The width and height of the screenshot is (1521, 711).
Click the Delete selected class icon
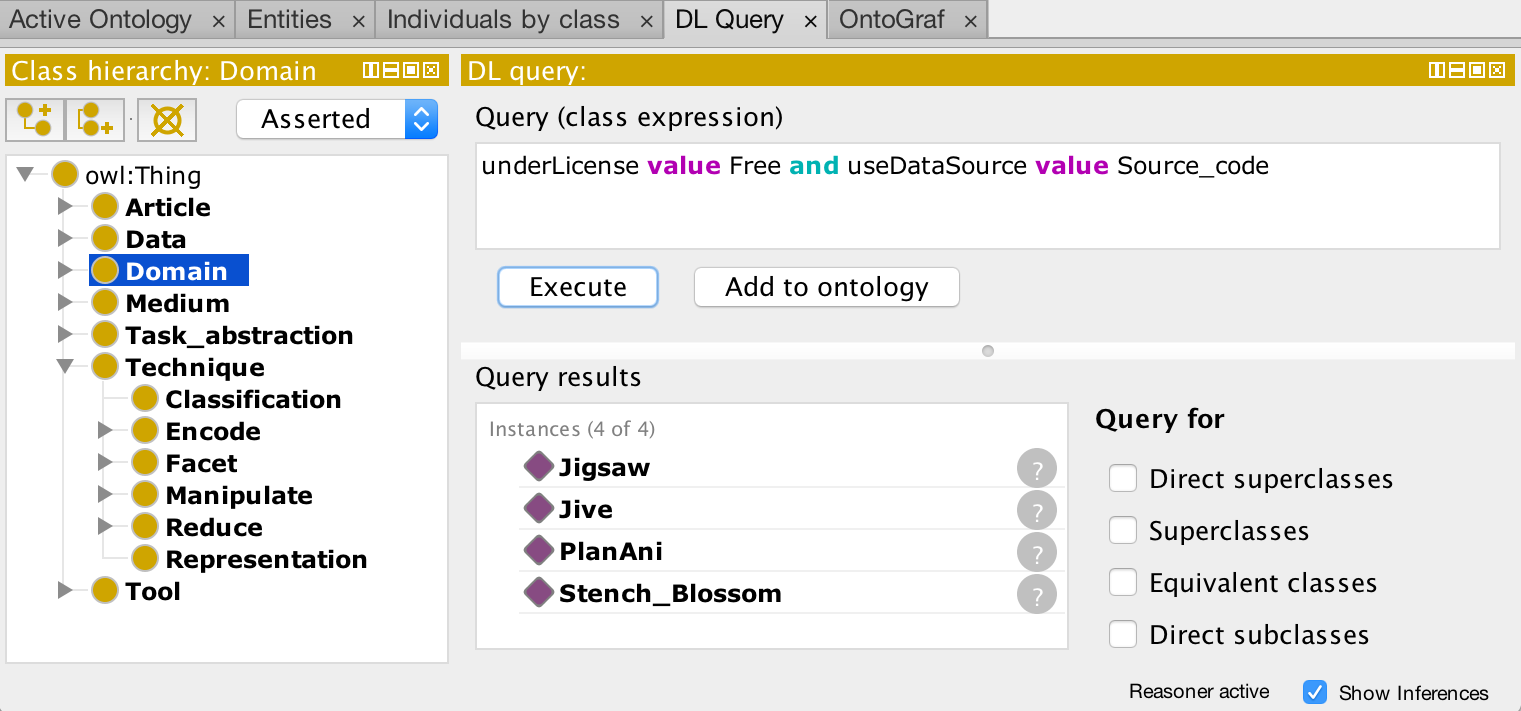point(166,120)
